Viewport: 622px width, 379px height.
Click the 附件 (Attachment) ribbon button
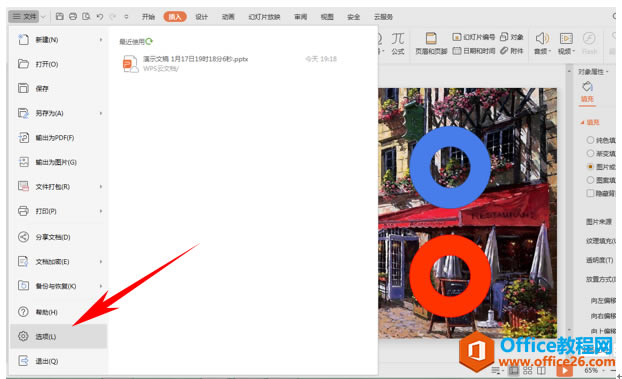click(x=512, y=51)
